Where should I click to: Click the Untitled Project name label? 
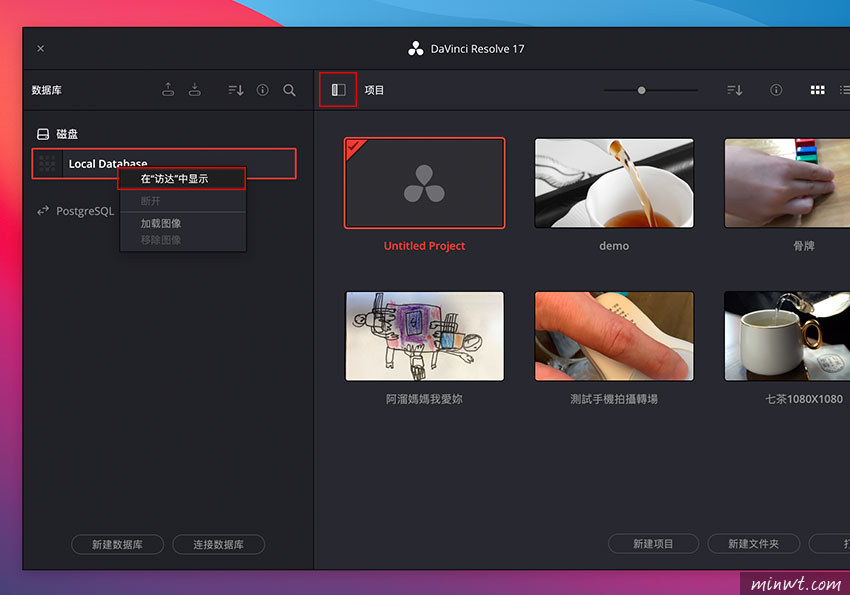[x=424, y=246]
